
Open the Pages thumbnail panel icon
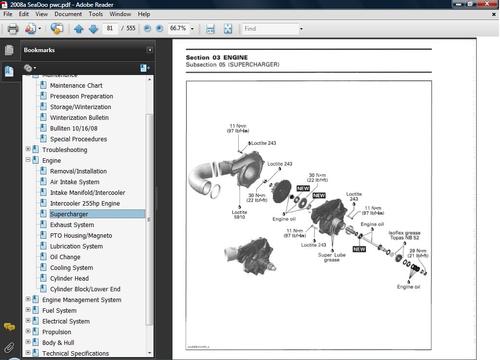click(9, 50)
